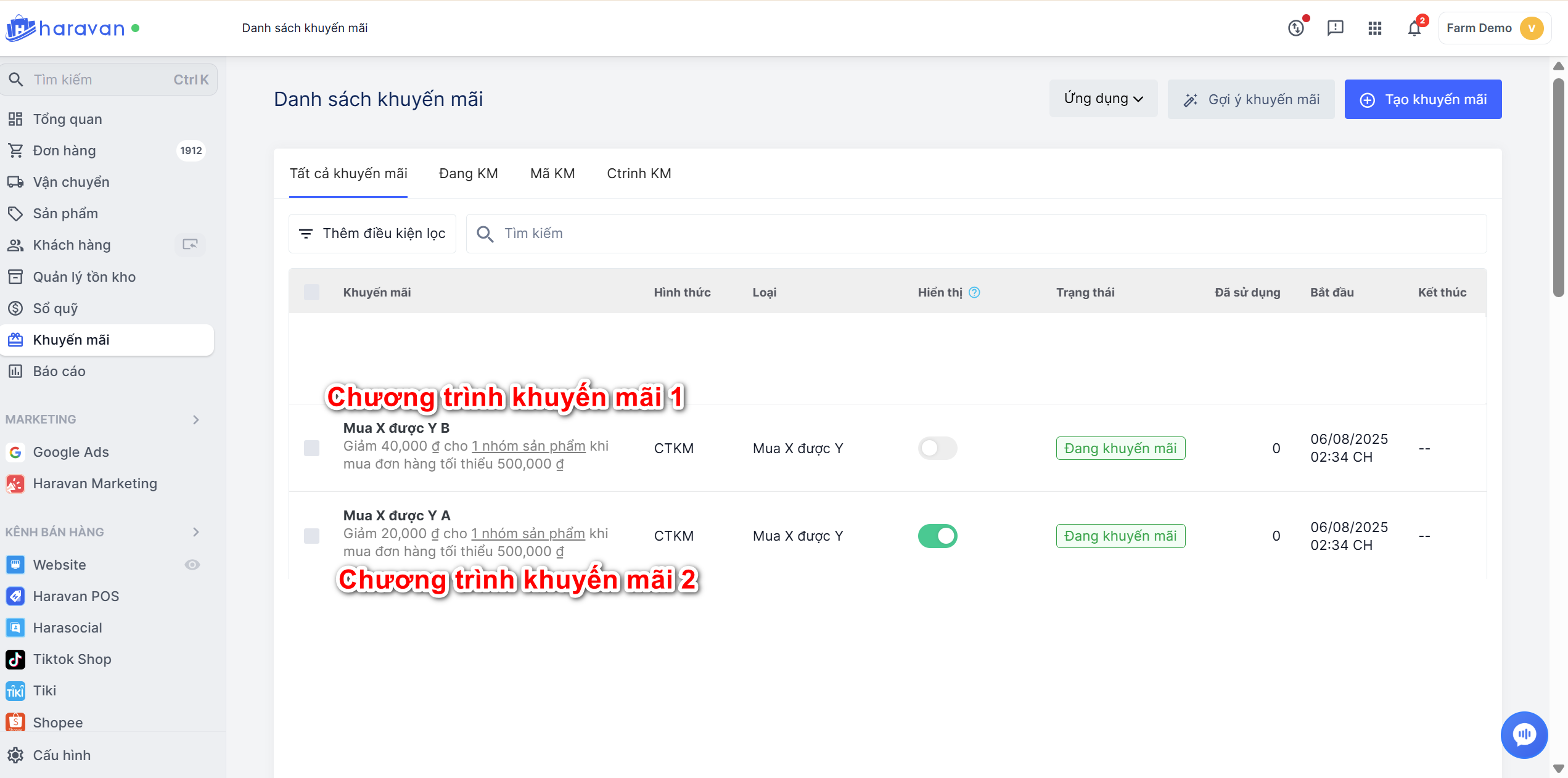The width and height of the screenshot is (1568, 778).
Task: Open Tiktok Shop sales channel
Action: point(72,659)
